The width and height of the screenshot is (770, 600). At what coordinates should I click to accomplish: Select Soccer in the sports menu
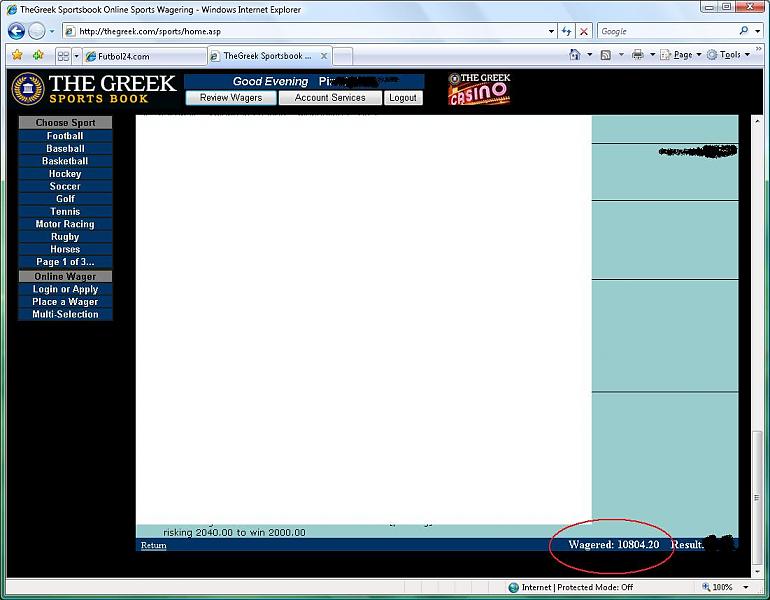(x=65, y=186)
